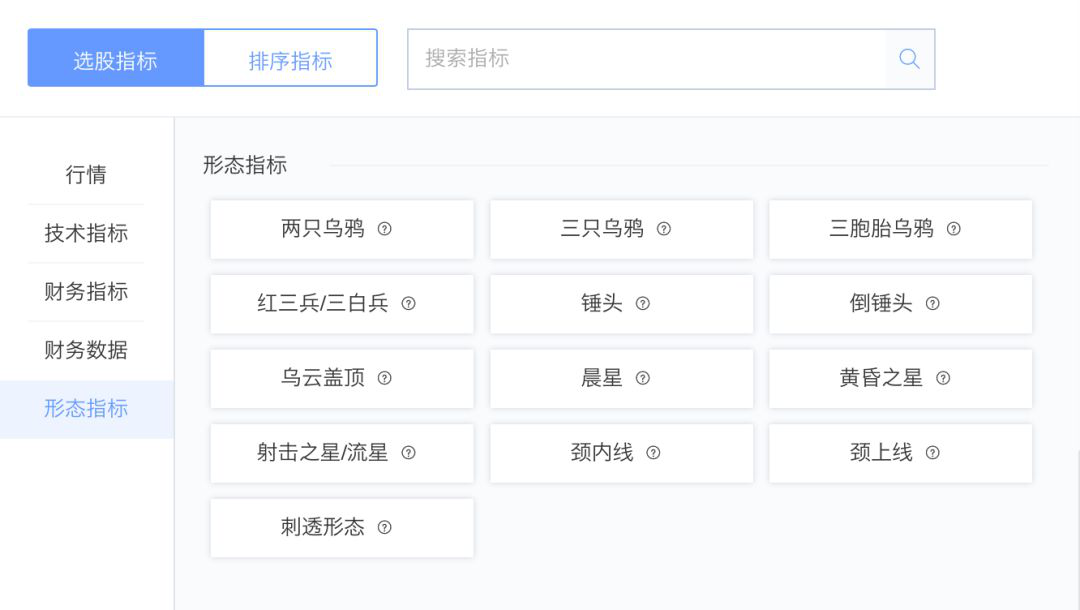This screenshot has height=610, width=1080.
Task: Click help icon beside 两只乌鸦
Action: [385, 229]
